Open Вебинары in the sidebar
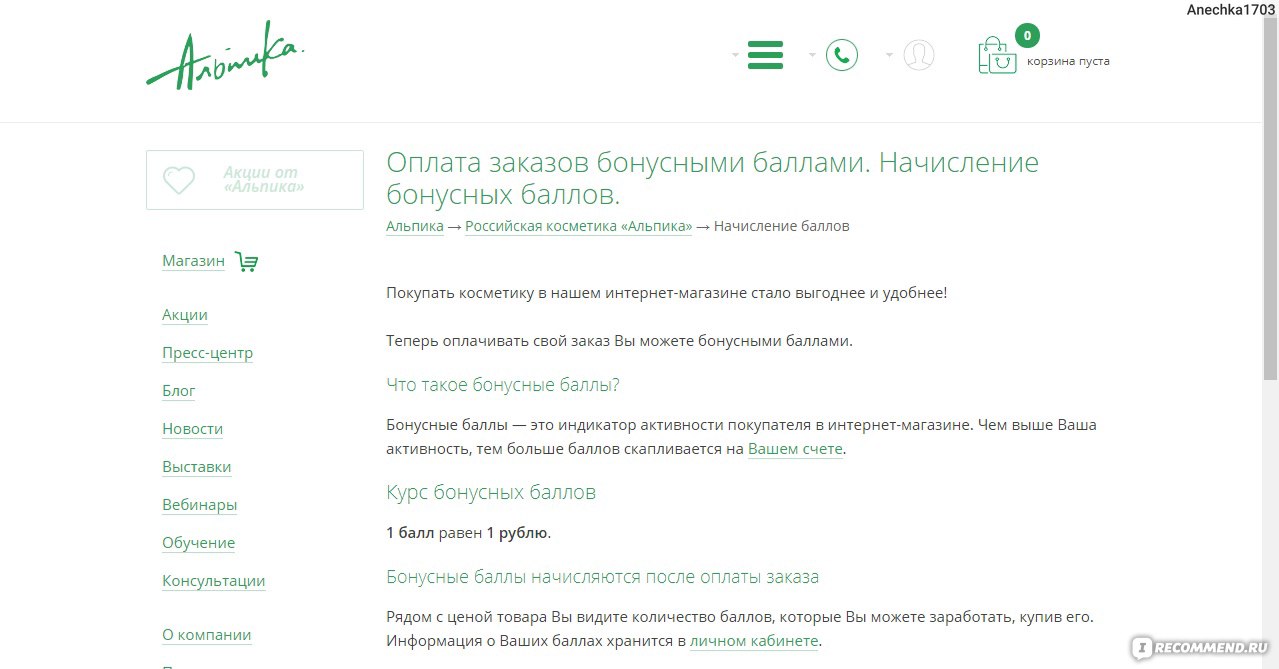1279x669 pixels. (199, 505)
